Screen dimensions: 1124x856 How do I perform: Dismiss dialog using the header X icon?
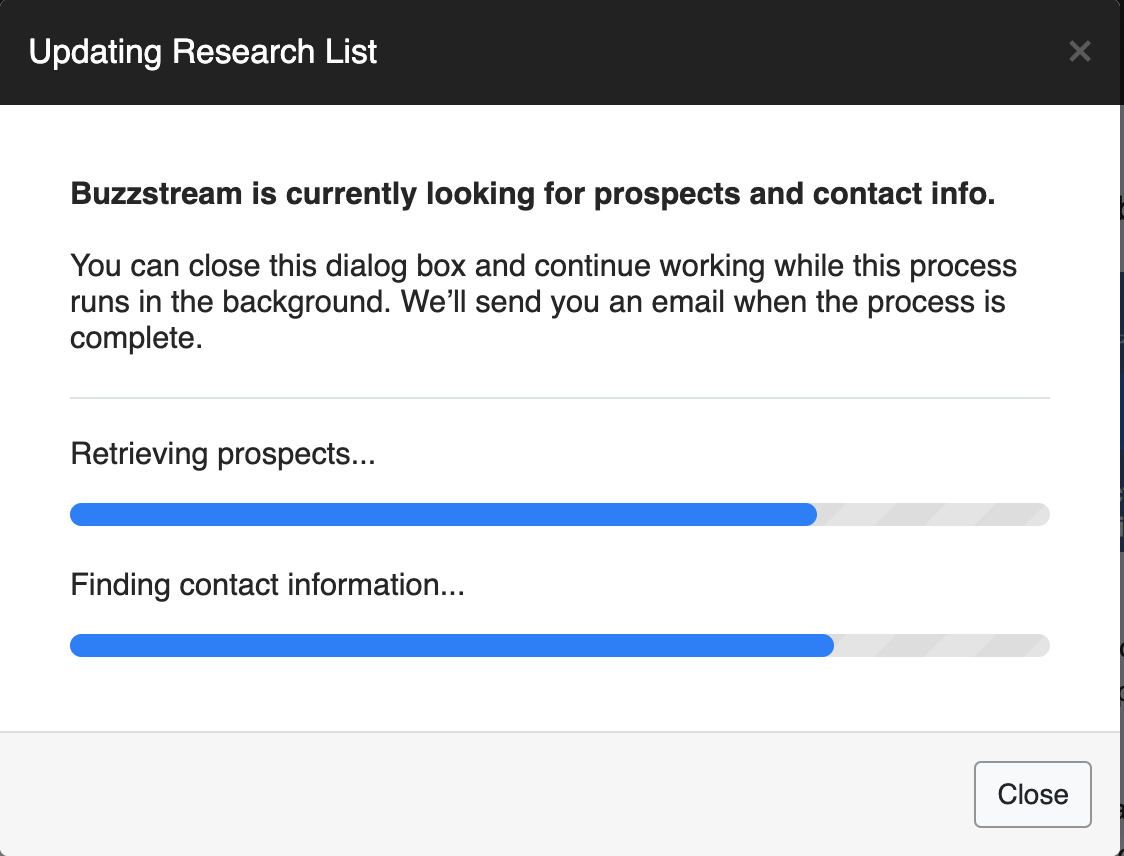pos(1079,51)
